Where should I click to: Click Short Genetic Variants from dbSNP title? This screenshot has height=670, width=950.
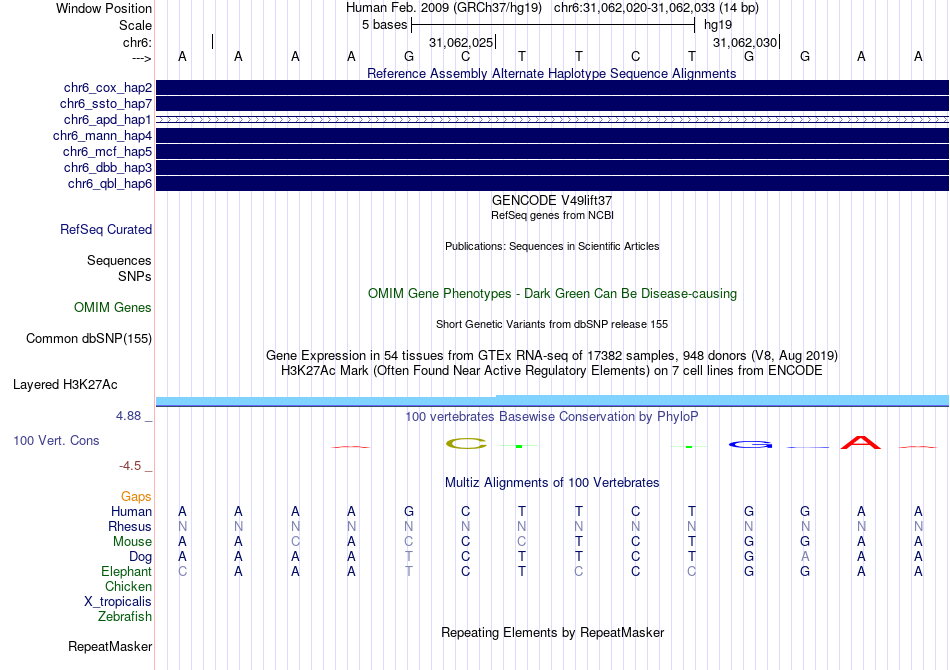552,324
